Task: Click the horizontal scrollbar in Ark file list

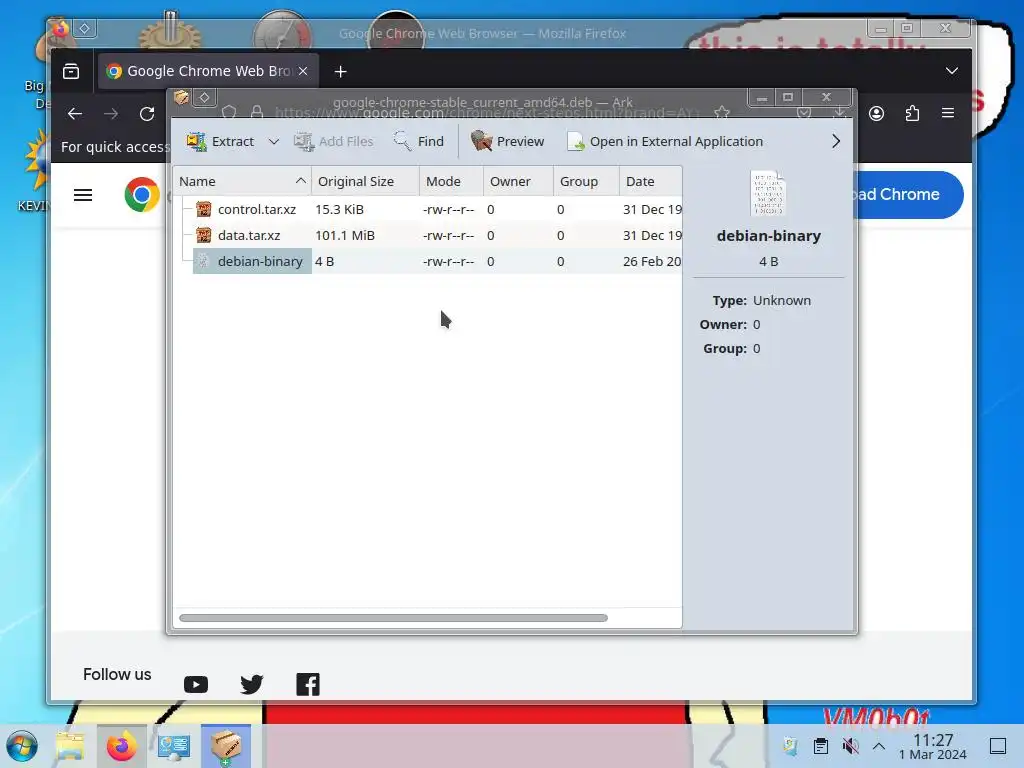Action: [x=393, y=618]
